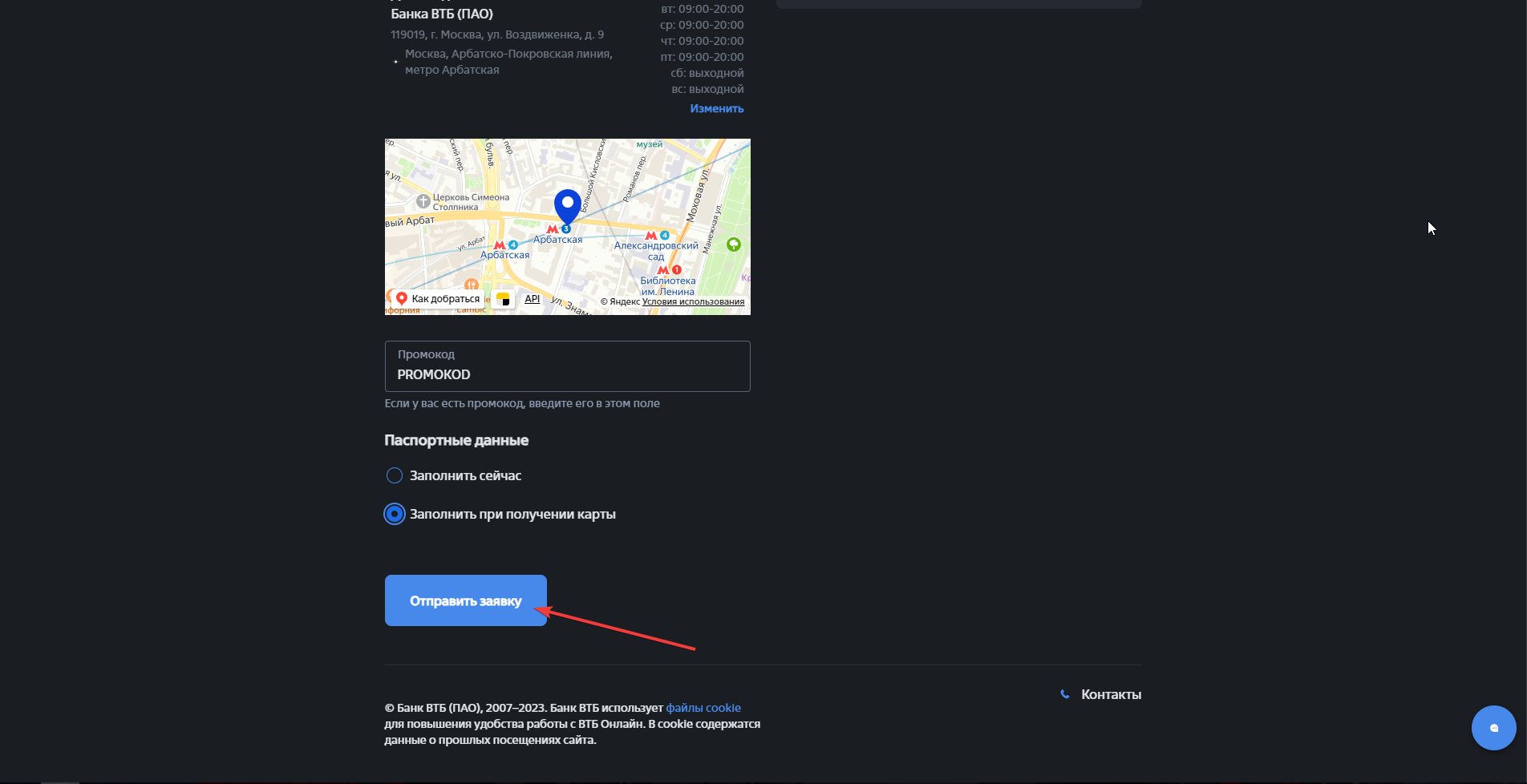
Task: Click the Арбатская line 3 metro marker
Action: (558, 229)
